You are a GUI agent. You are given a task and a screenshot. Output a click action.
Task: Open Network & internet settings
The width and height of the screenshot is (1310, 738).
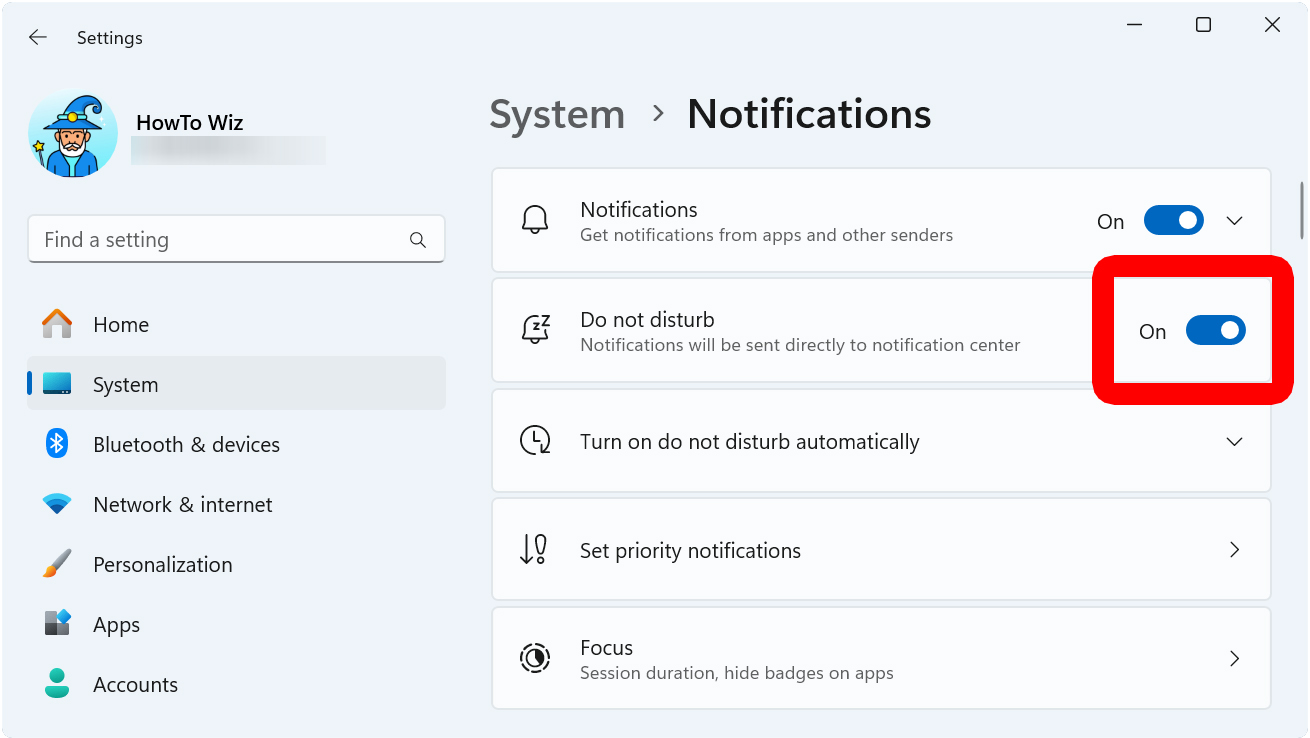(x=182, y=504)
